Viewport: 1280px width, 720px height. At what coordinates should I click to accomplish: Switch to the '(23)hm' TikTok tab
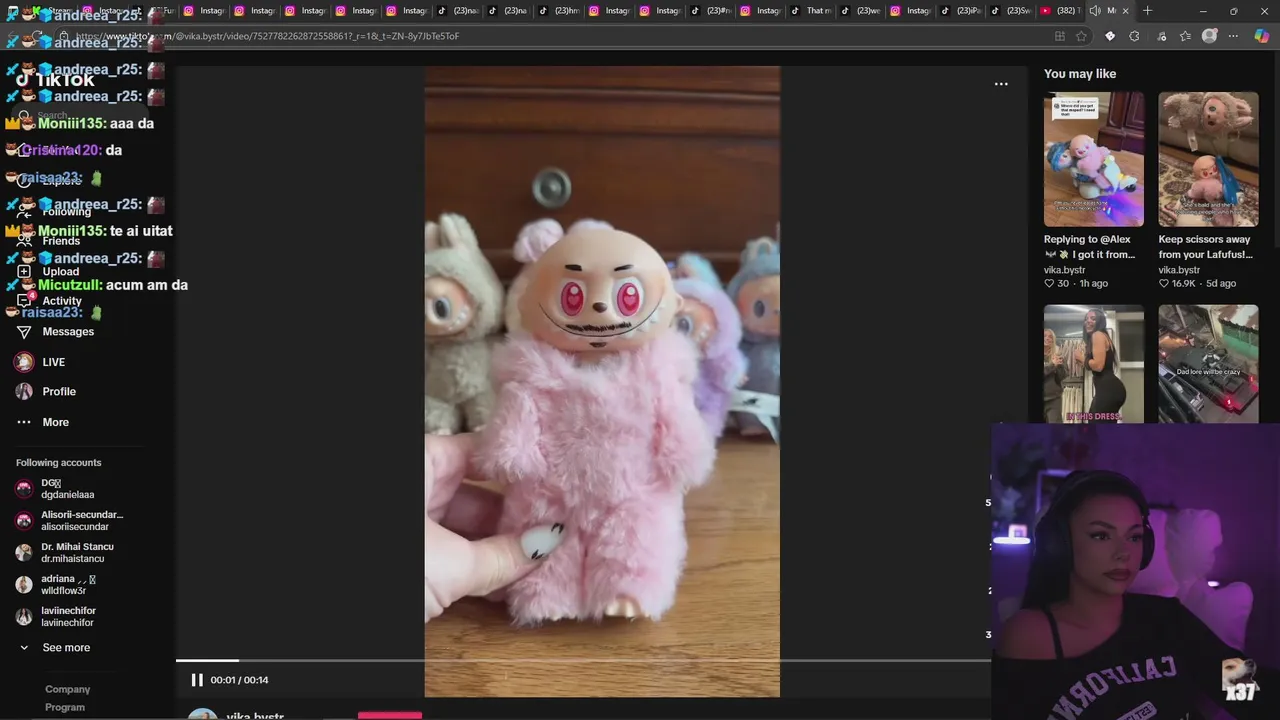pos(558,11)
